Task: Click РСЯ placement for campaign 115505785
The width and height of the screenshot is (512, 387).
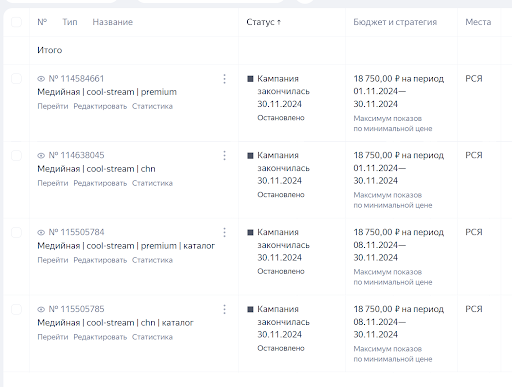Action: (474, 309)
